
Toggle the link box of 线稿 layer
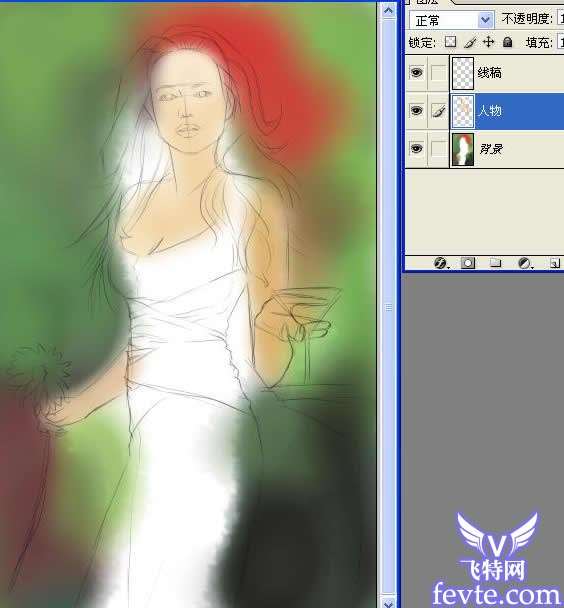click(438, 73)
